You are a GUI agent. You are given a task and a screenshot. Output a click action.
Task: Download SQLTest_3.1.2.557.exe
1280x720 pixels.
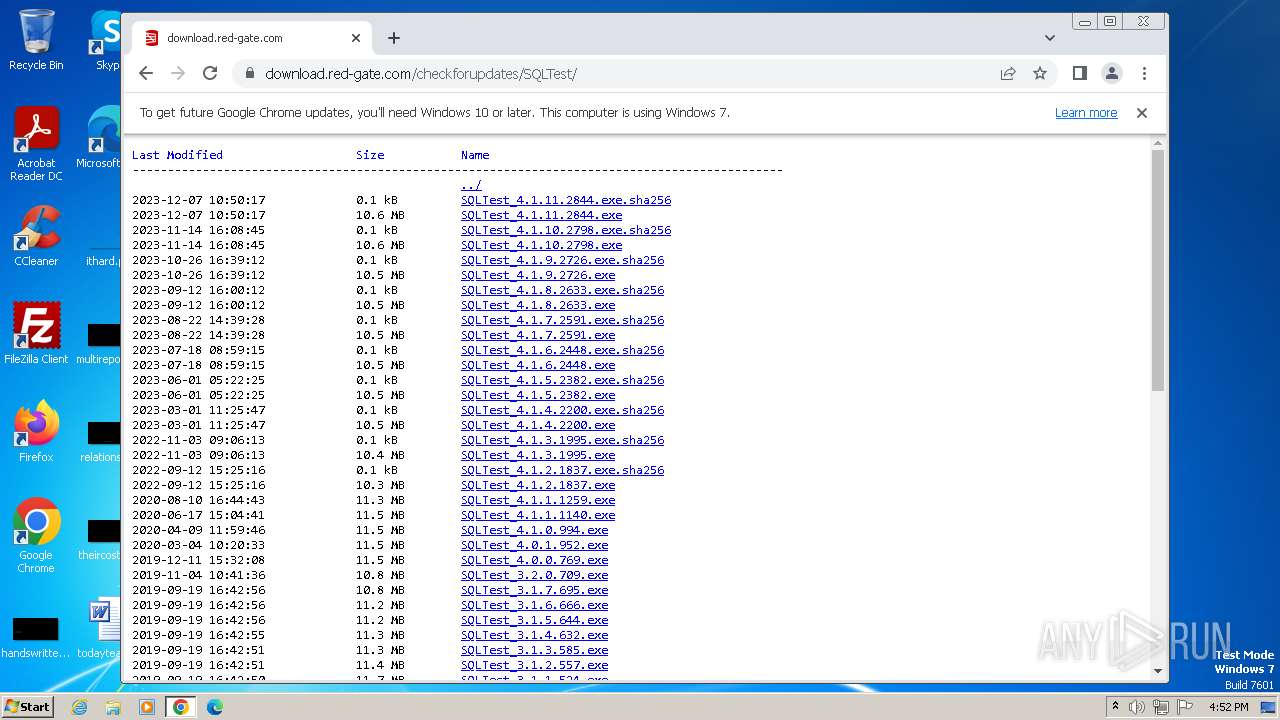[x=534, y=665]
